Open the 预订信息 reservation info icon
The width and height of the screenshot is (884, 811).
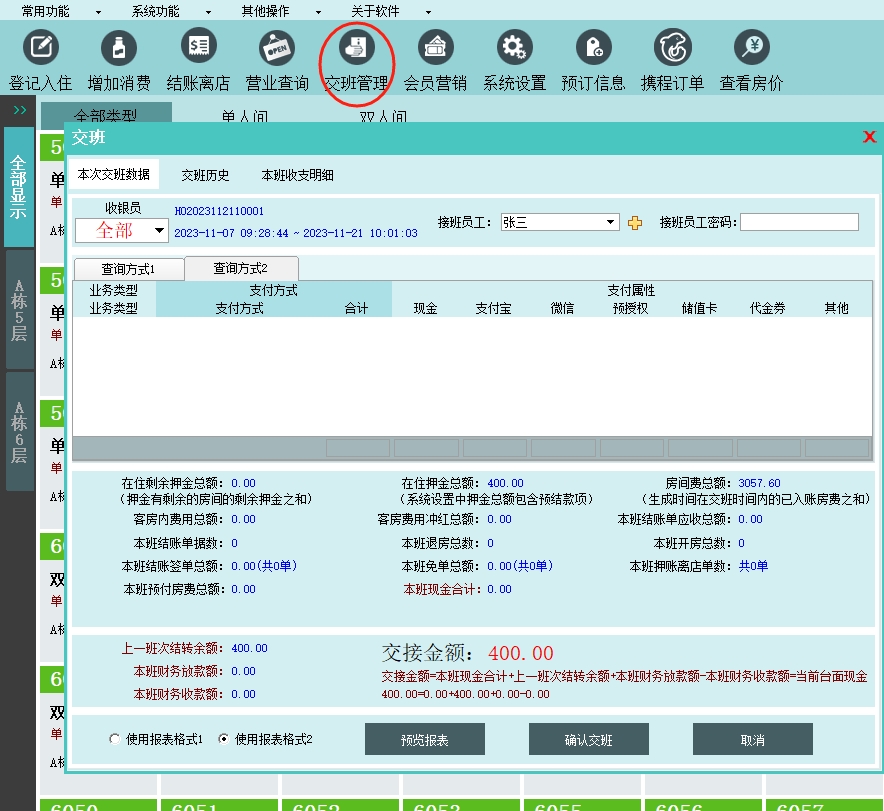pyautogui.click(x=593, y=47)
